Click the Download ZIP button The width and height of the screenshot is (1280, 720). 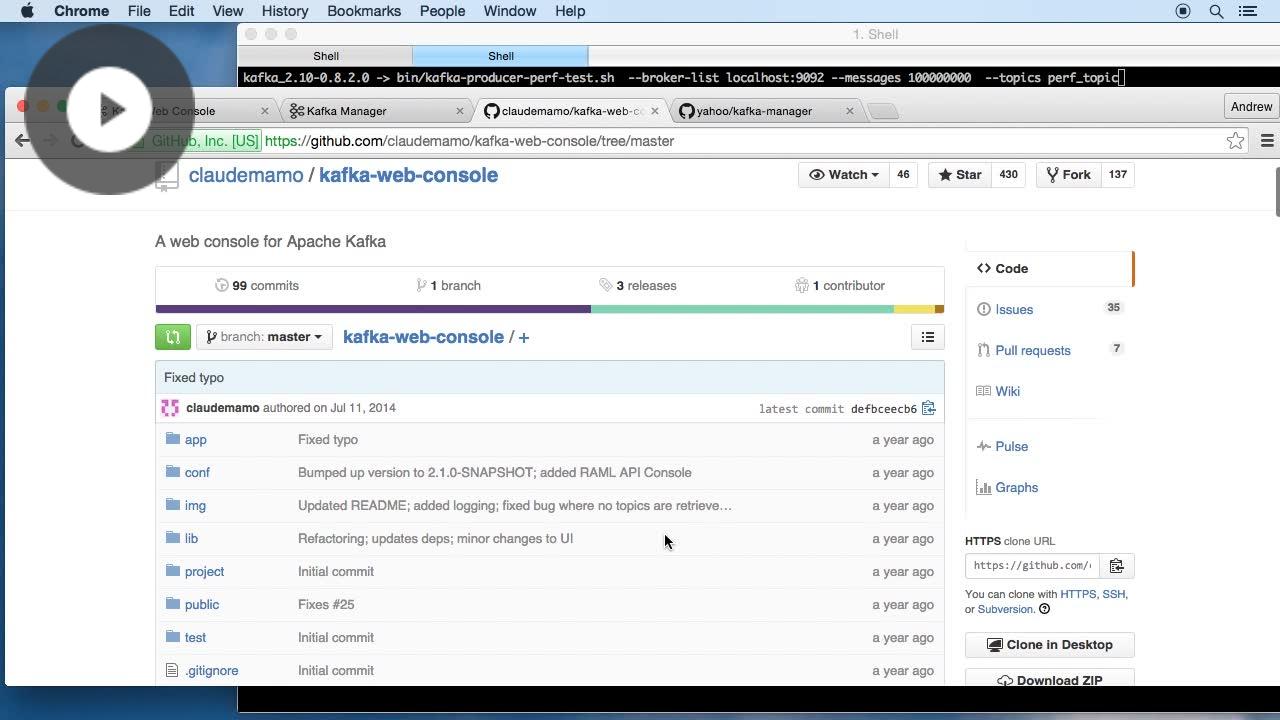[x=1050, y=680]
